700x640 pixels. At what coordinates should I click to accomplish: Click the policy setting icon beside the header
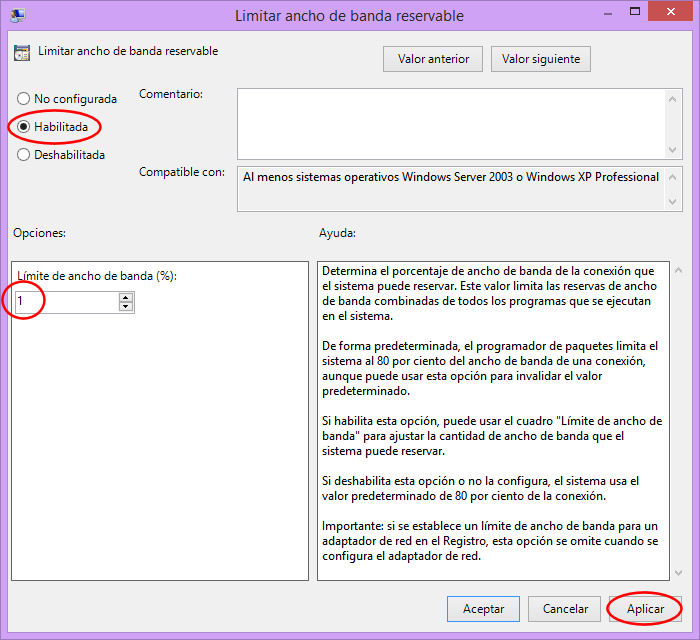click(x=23, y=53)
